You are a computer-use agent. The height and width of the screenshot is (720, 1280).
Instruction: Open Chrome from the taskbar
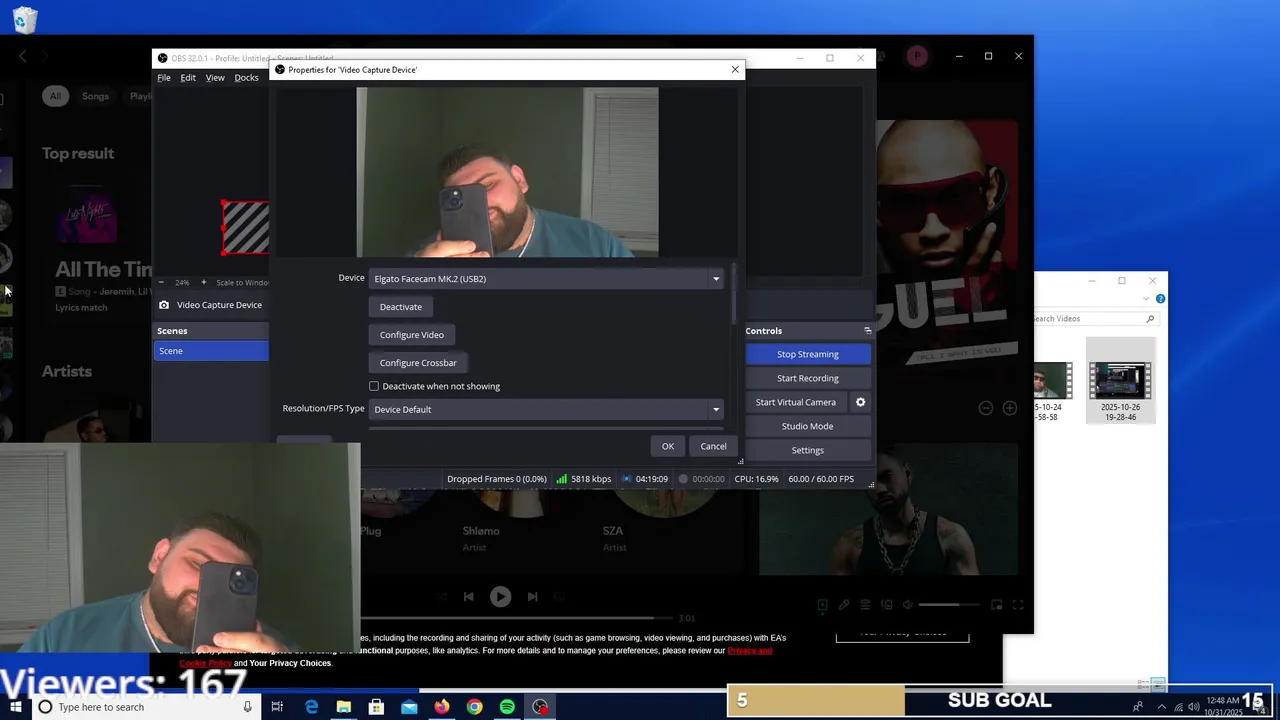(475, 707)
